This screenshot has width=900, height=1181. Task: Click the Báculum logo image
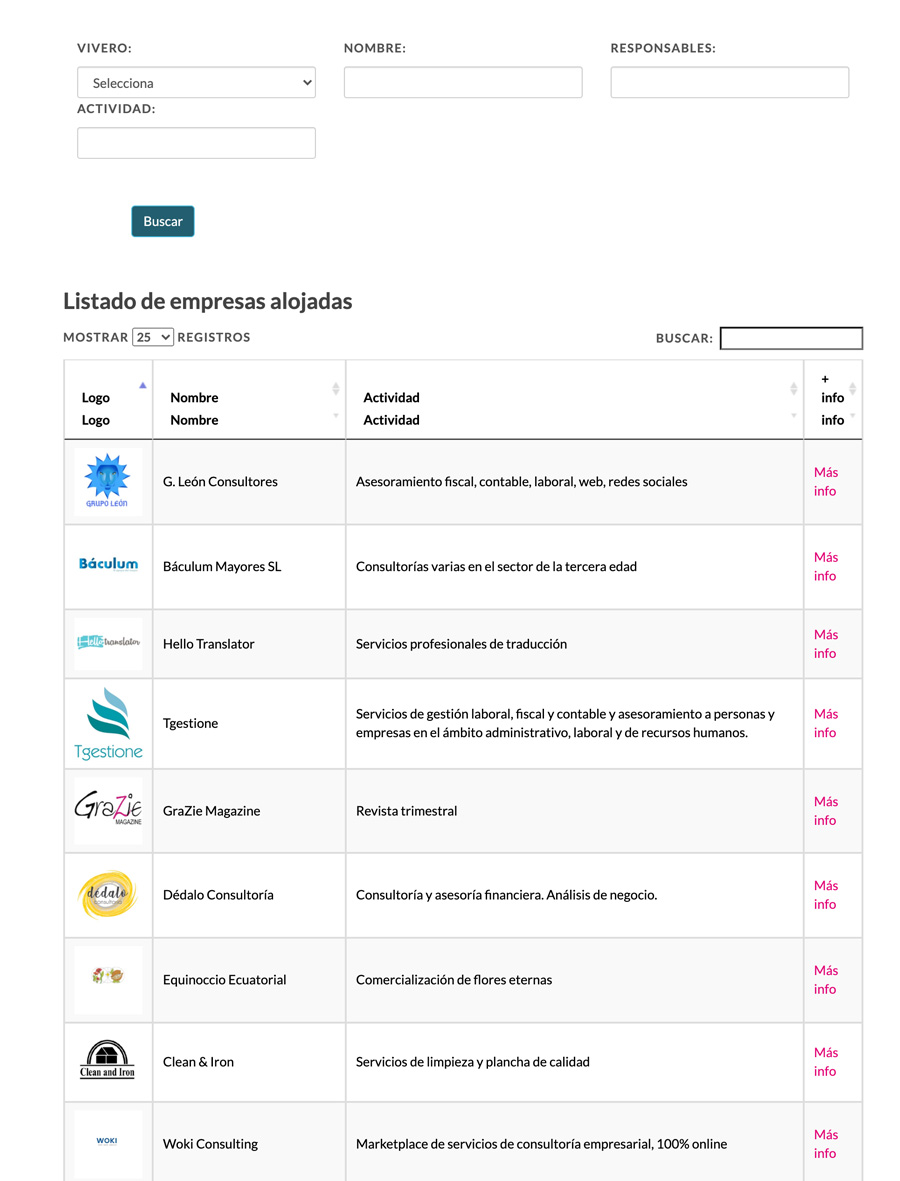108,565
